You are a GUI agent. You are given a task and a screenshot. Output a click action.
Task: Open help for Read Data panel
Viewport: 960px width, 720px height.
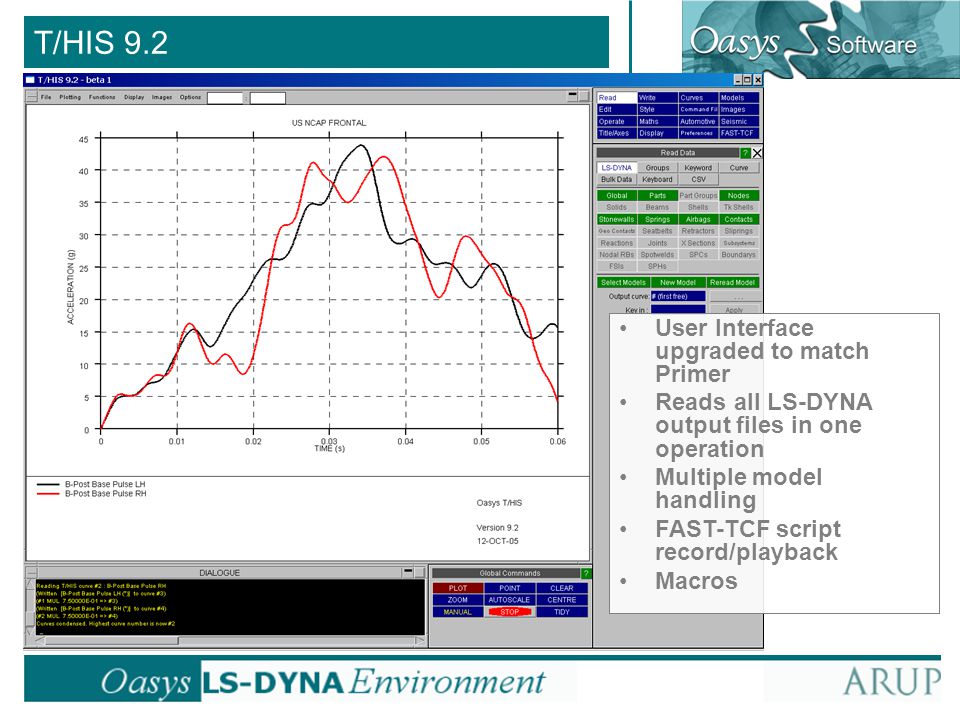pyautogui.click(x=744, y=153)
